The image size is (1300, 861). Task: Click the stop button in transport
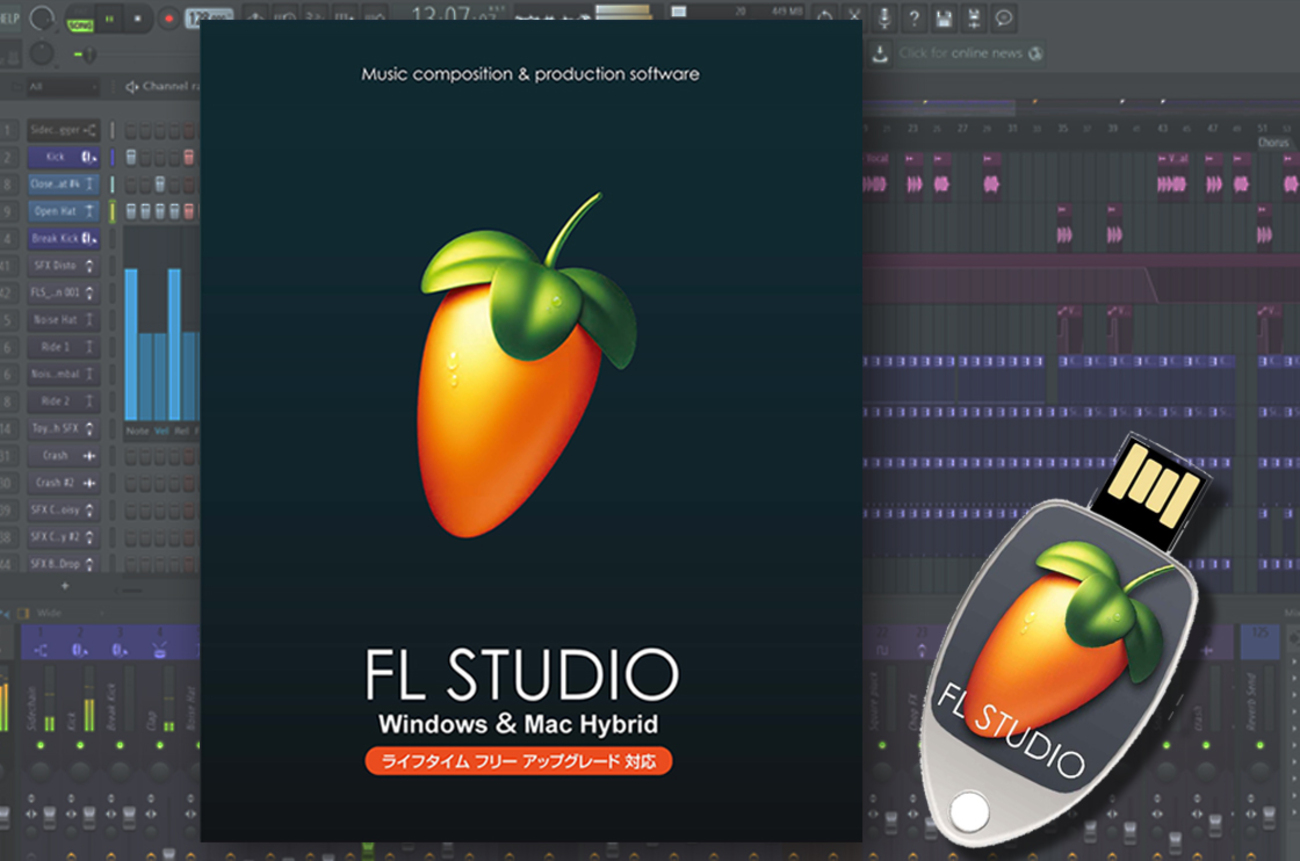pyautogui.click(x=137, y=18)
